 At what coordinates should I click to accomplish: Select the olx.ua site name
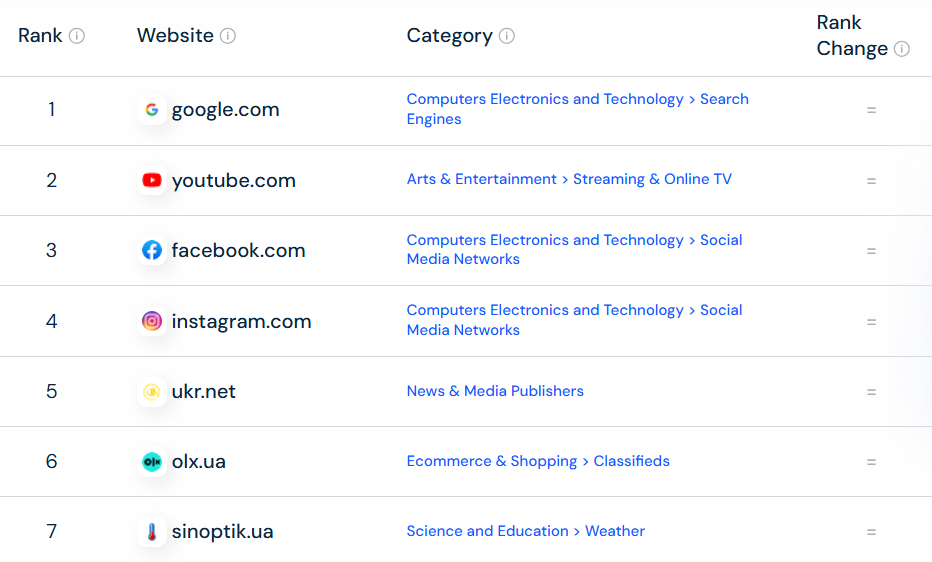(x=199, y=462)
